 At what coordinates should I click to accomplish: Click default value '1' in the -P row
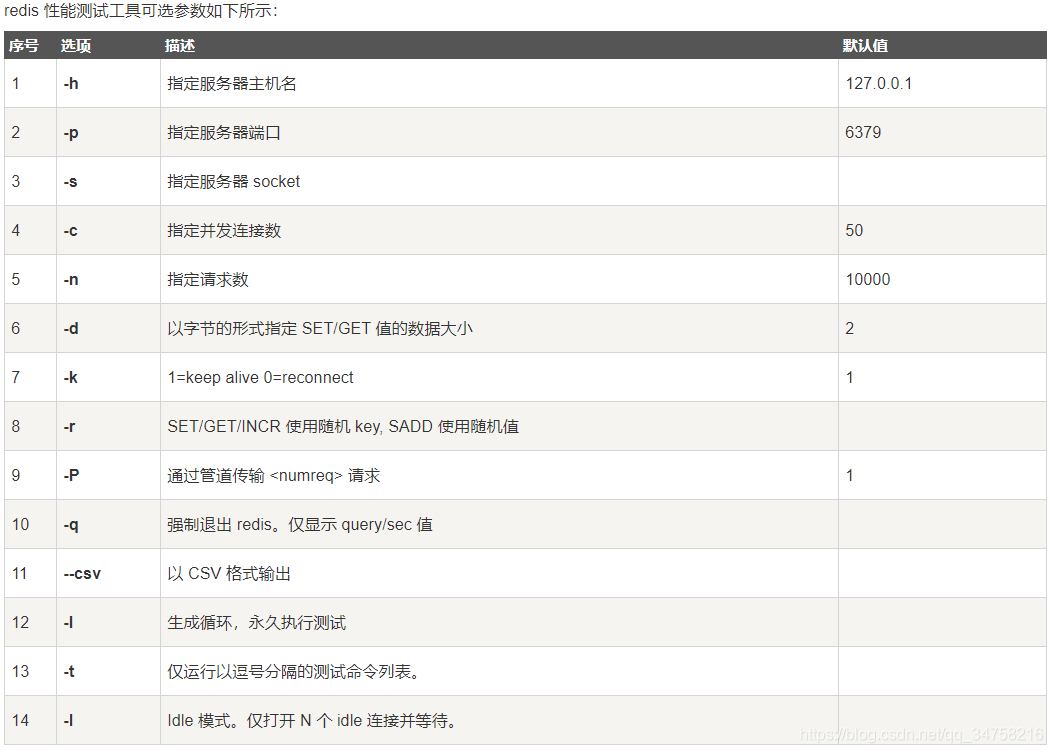850,476
